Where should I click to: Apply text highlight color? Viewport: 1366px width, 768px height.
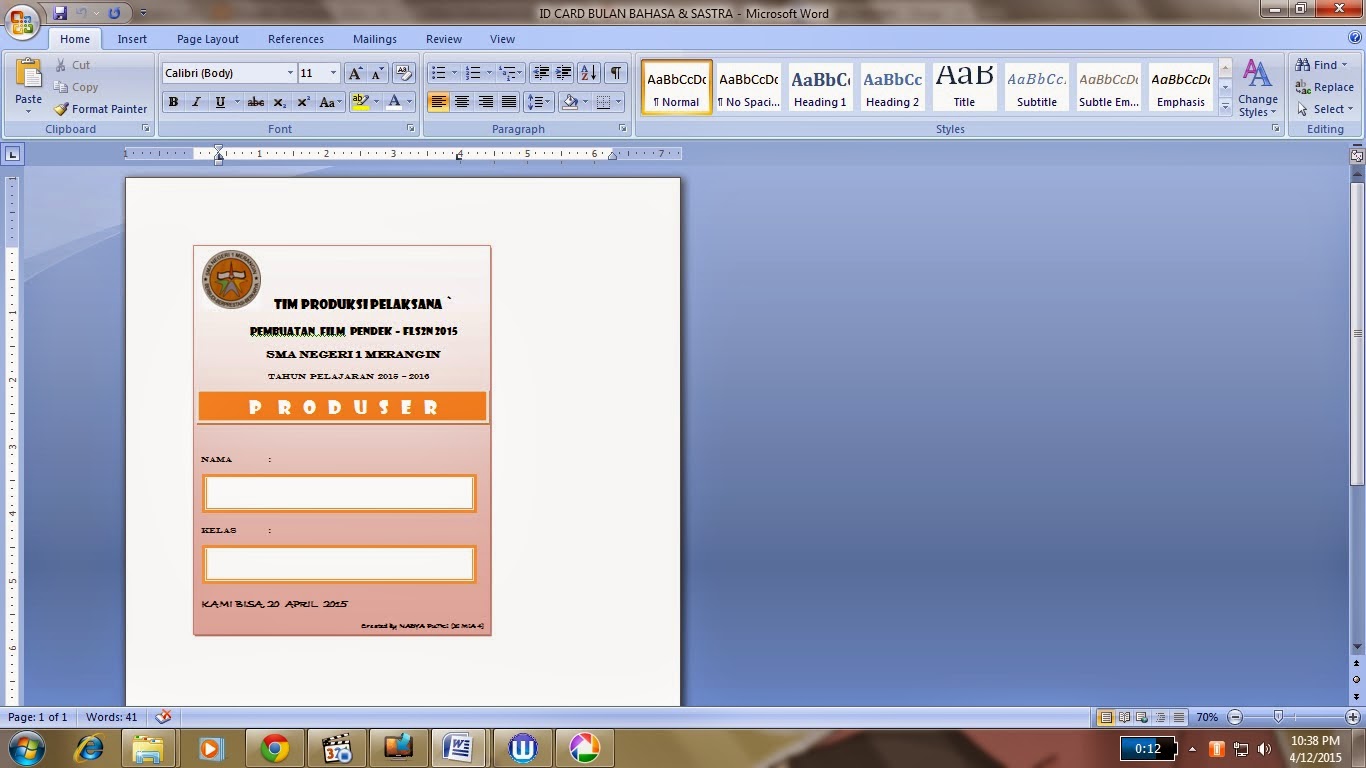coord(360,102)
